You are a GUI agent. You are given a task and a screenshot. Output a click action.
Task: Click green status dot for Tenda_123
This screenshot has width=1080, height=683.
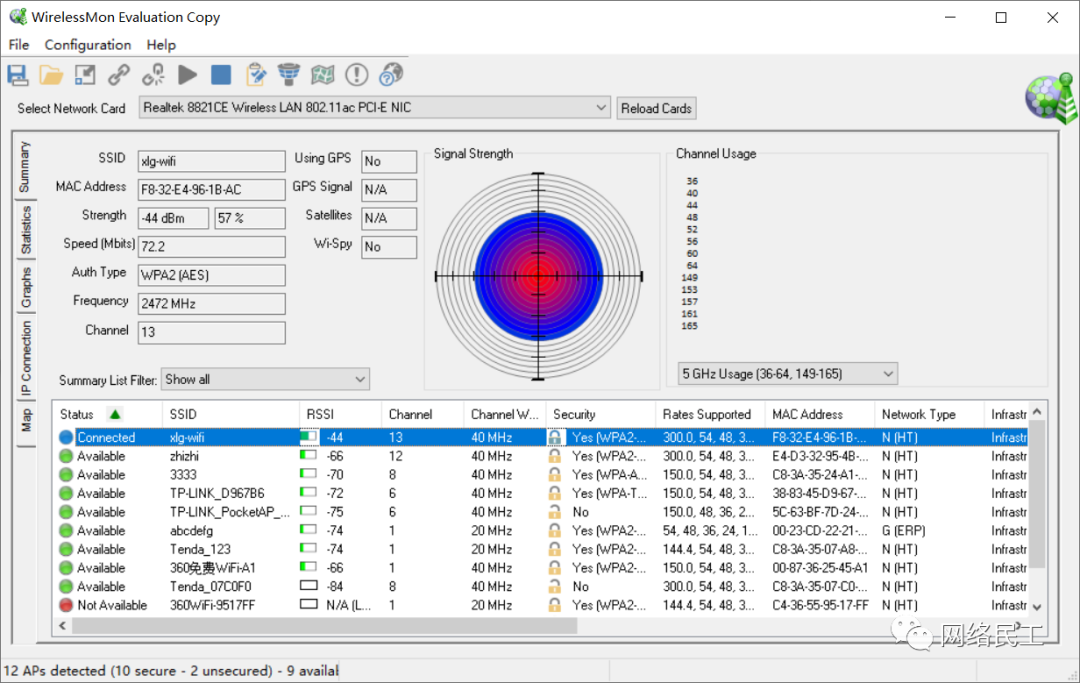66,549
